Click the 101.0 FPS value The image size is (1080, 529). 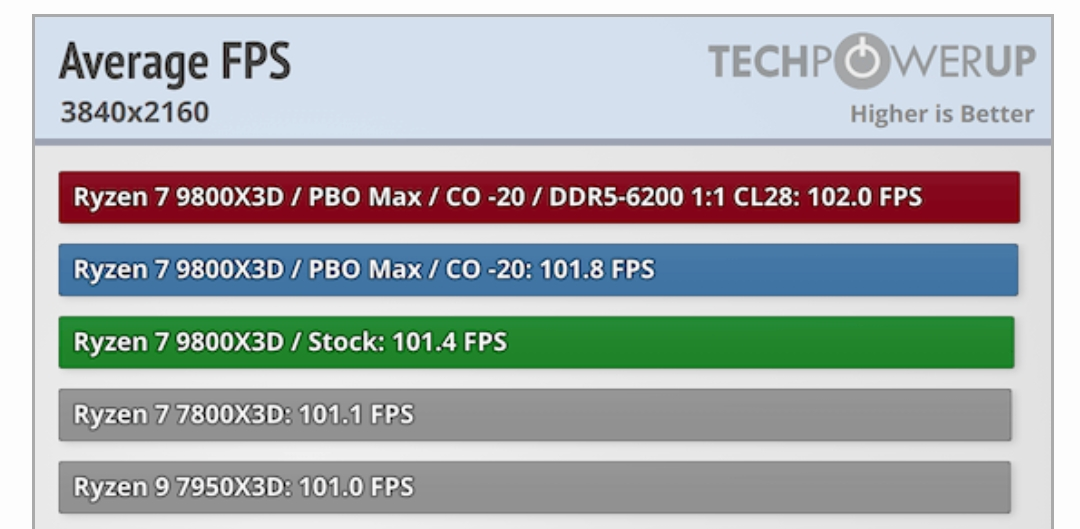(x=356, y=487)
